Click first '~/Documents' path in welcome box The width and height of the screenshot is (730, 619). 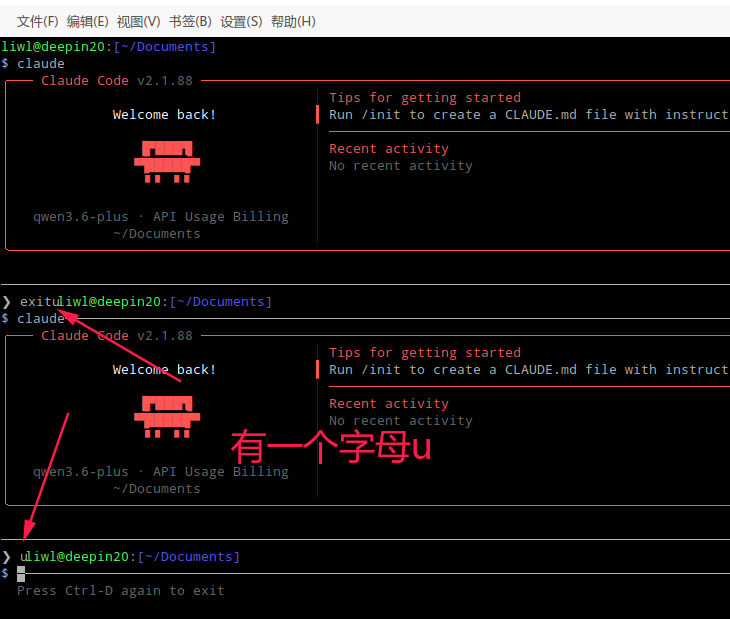157,234
